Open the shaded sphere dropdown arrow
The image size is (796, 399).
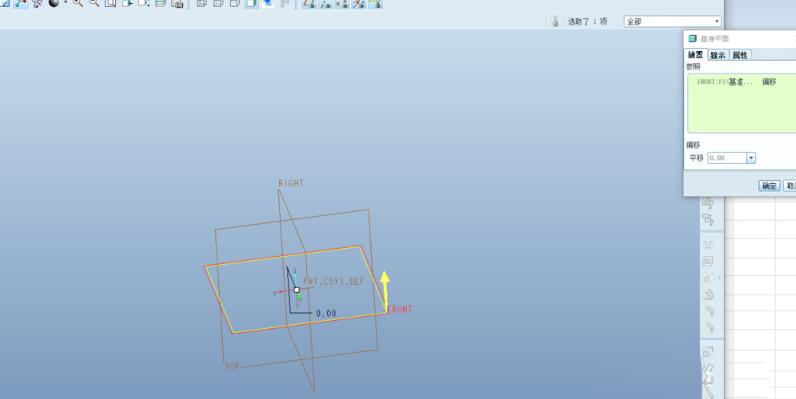[x=65, y=3]
